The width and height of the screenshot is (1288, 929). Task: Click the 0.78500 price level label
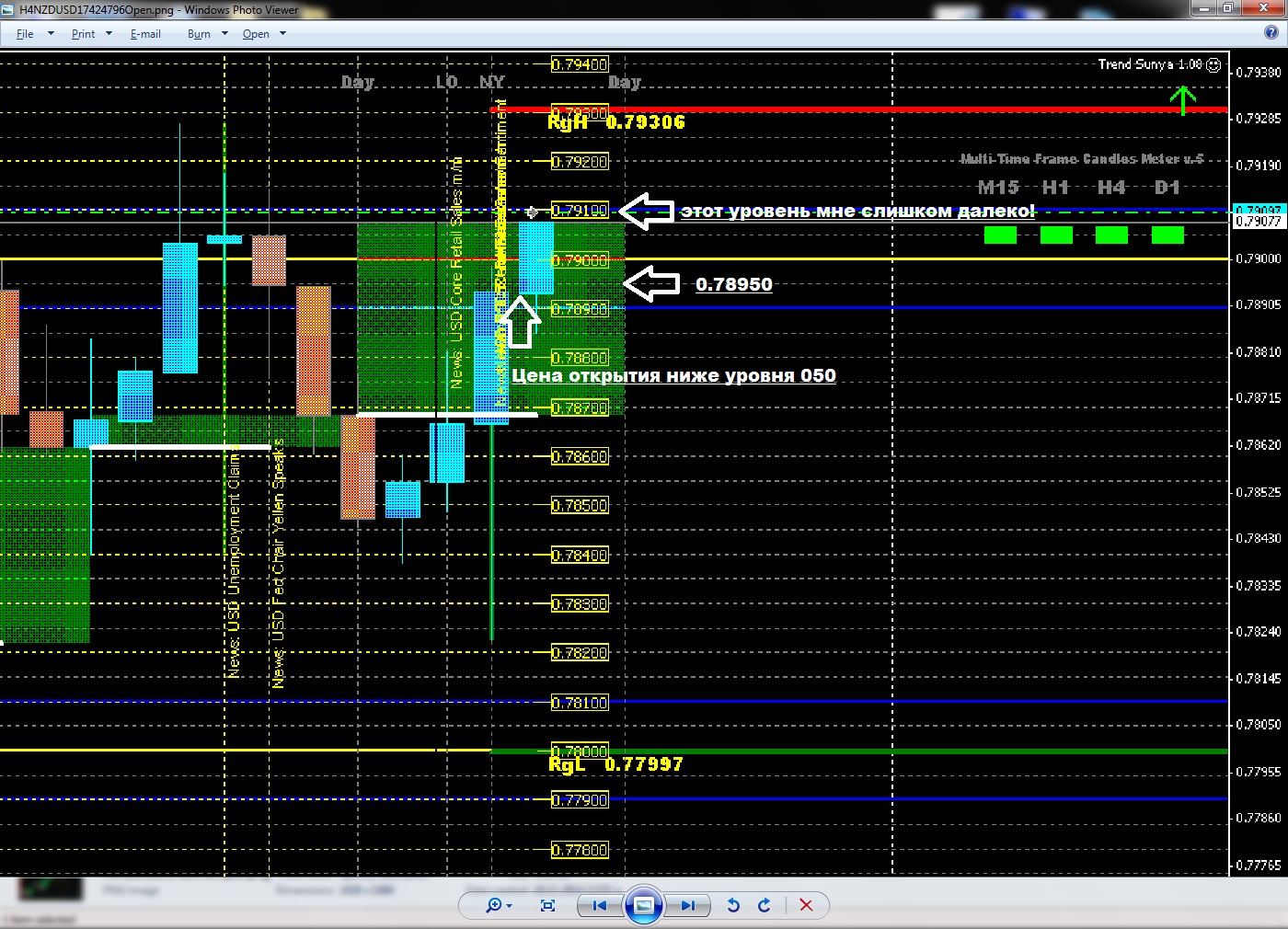pos(580,505)
